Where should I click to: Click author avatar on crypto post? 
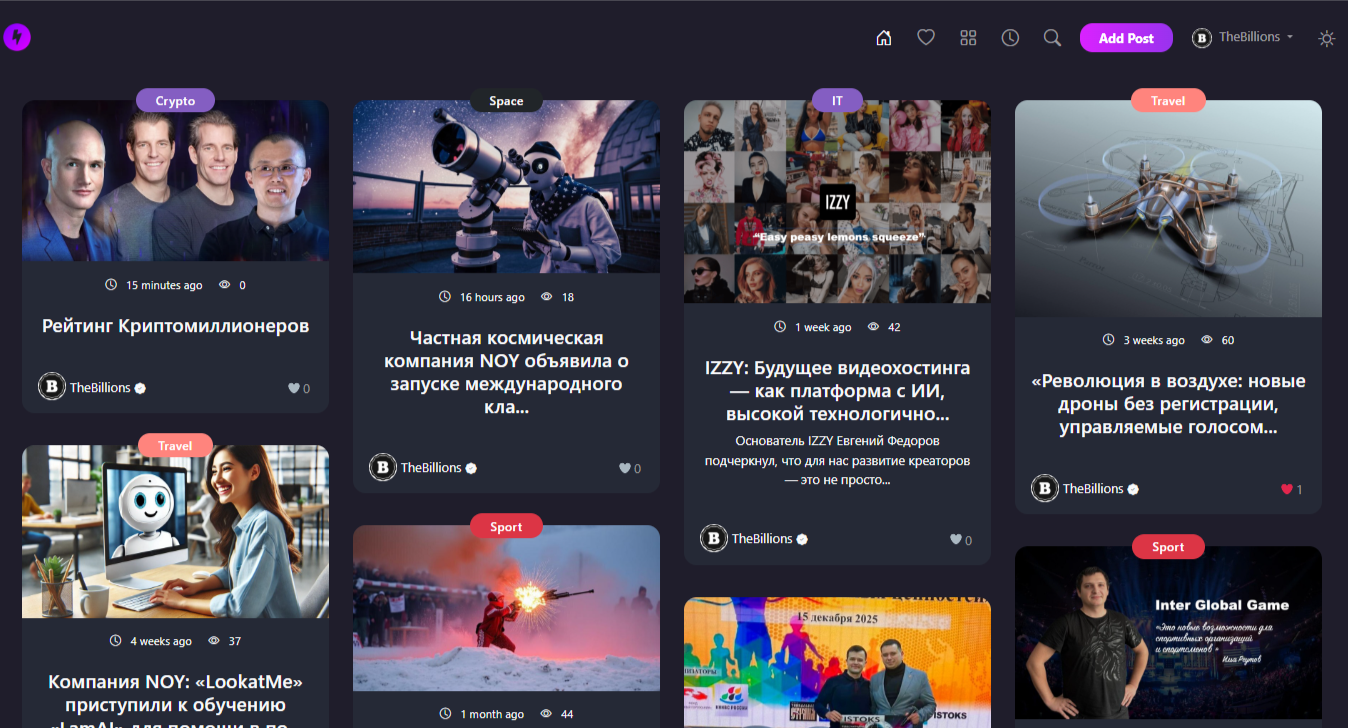click(52, 387)
